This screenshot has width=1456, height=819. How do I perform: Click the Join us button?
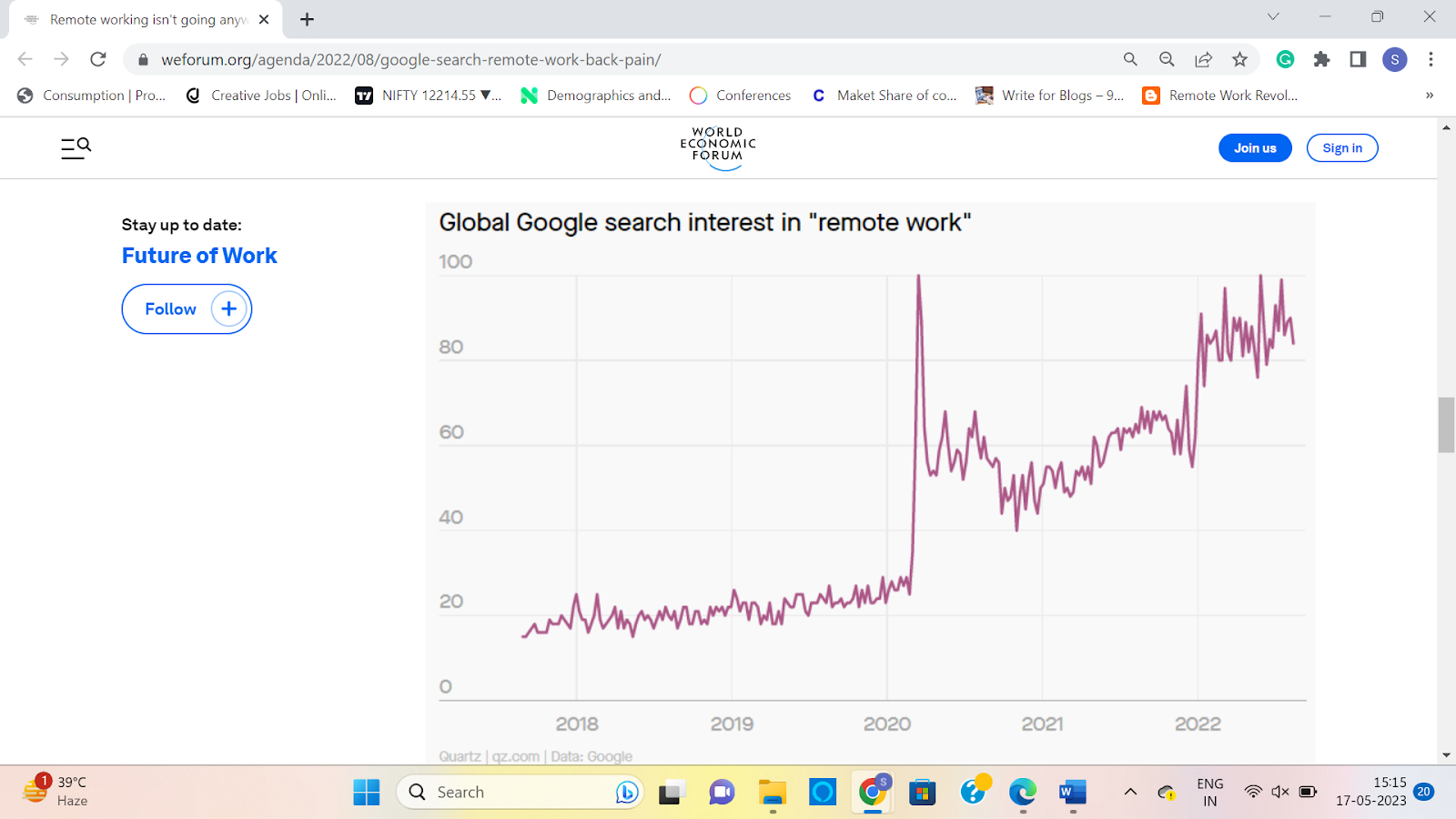coord(1255,147)
